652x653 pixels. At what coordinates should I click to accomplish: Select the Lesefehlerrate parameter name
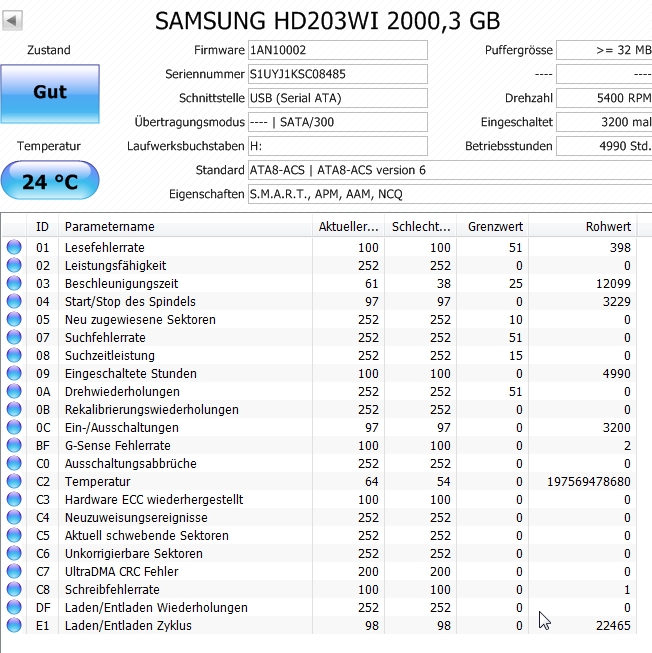tap(105, 247)
